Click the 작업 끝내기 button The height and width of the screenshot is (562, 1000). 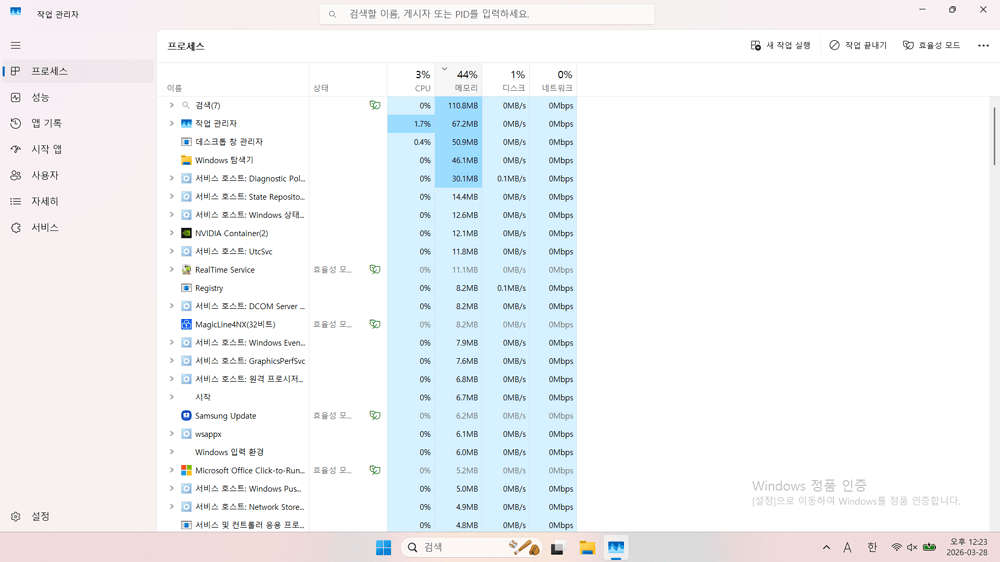(x=857, y=46)
